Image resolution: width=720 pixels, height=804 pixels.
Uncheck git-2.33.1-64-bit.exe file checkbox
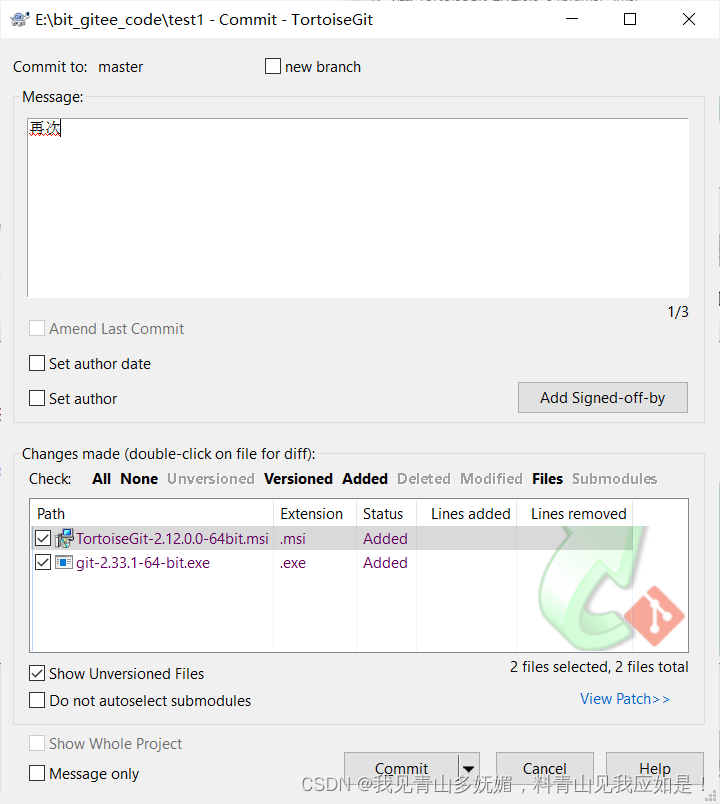[43, 562]
